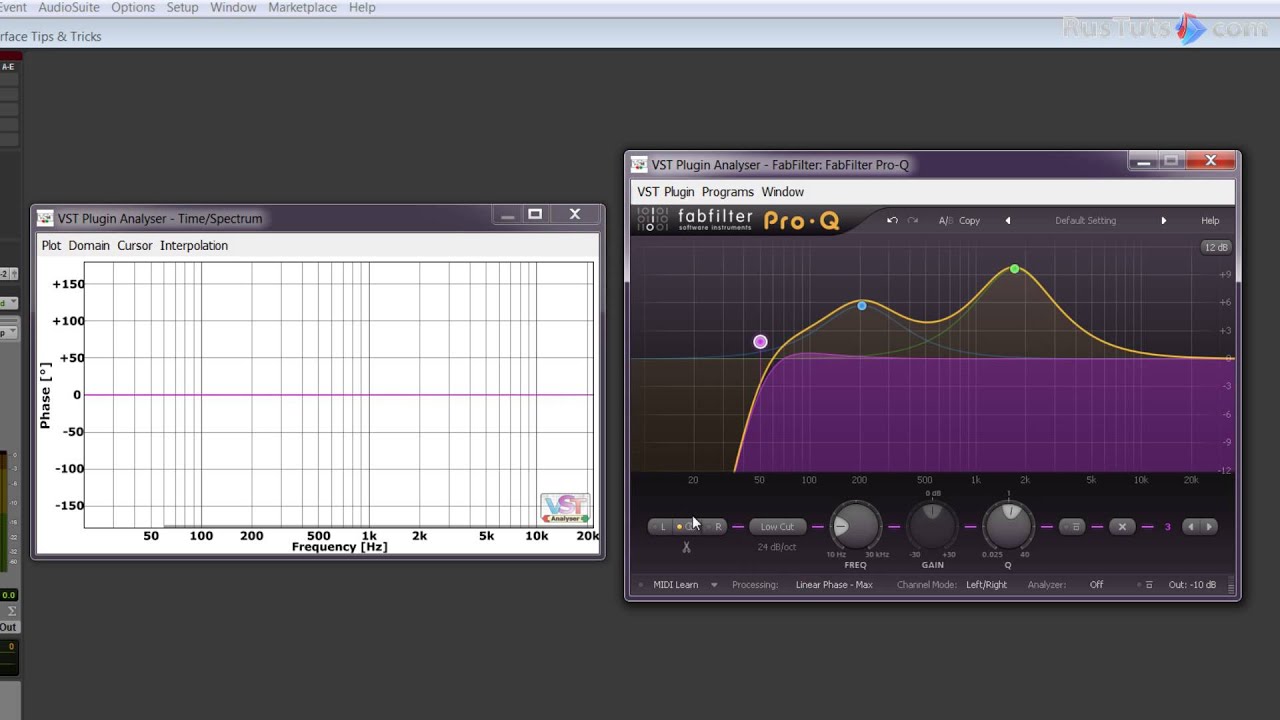Toggle the band bypass button beside the Q knob
1280x720 pixels.
(x=1072, y=527)
